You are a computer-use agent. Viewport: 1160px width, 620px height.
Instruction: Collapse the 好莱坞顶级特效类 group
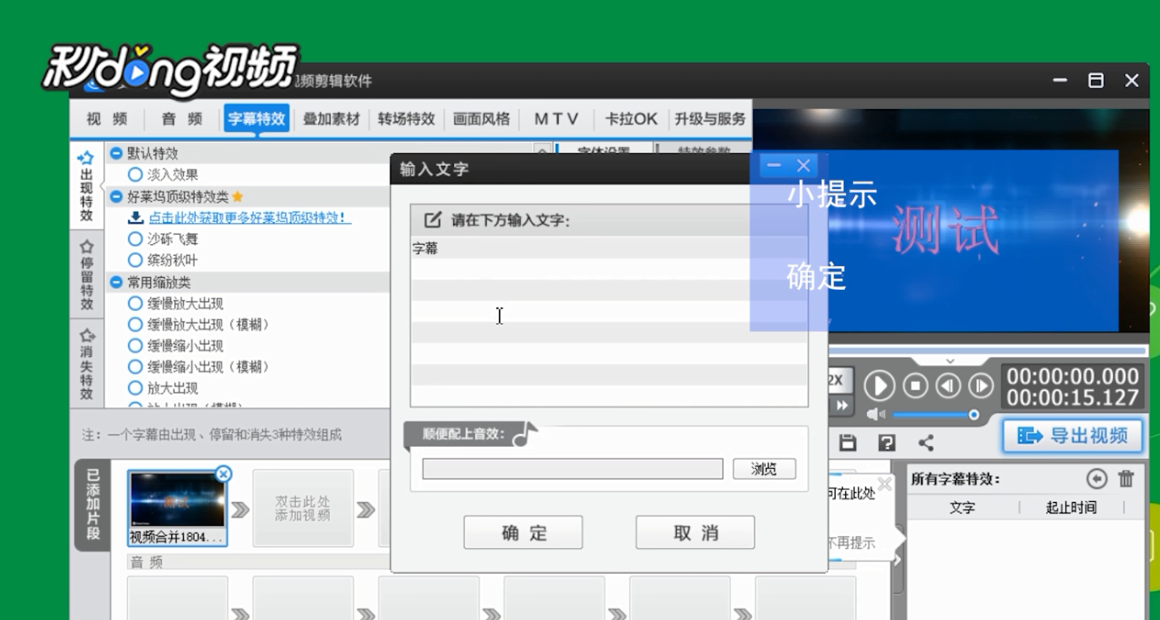point(116,197)
